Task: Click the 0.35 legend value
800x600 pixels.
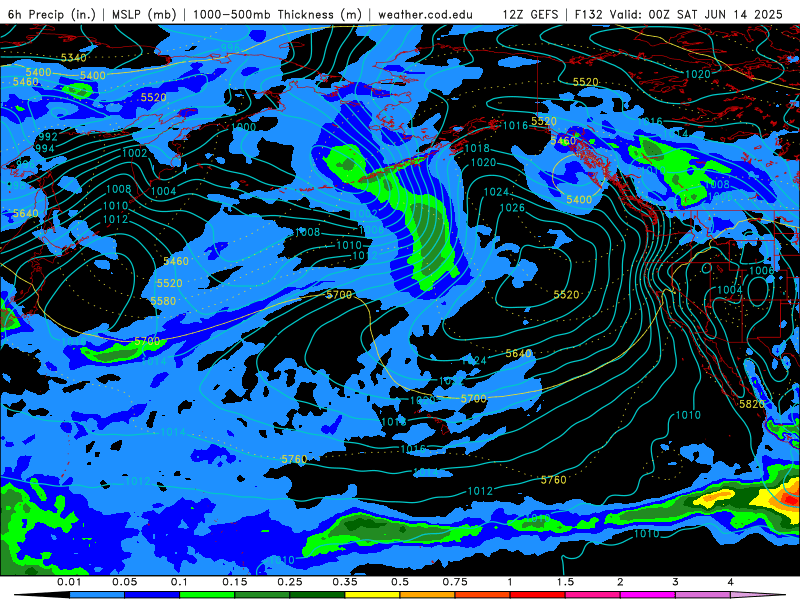Action: coord(345,582)
